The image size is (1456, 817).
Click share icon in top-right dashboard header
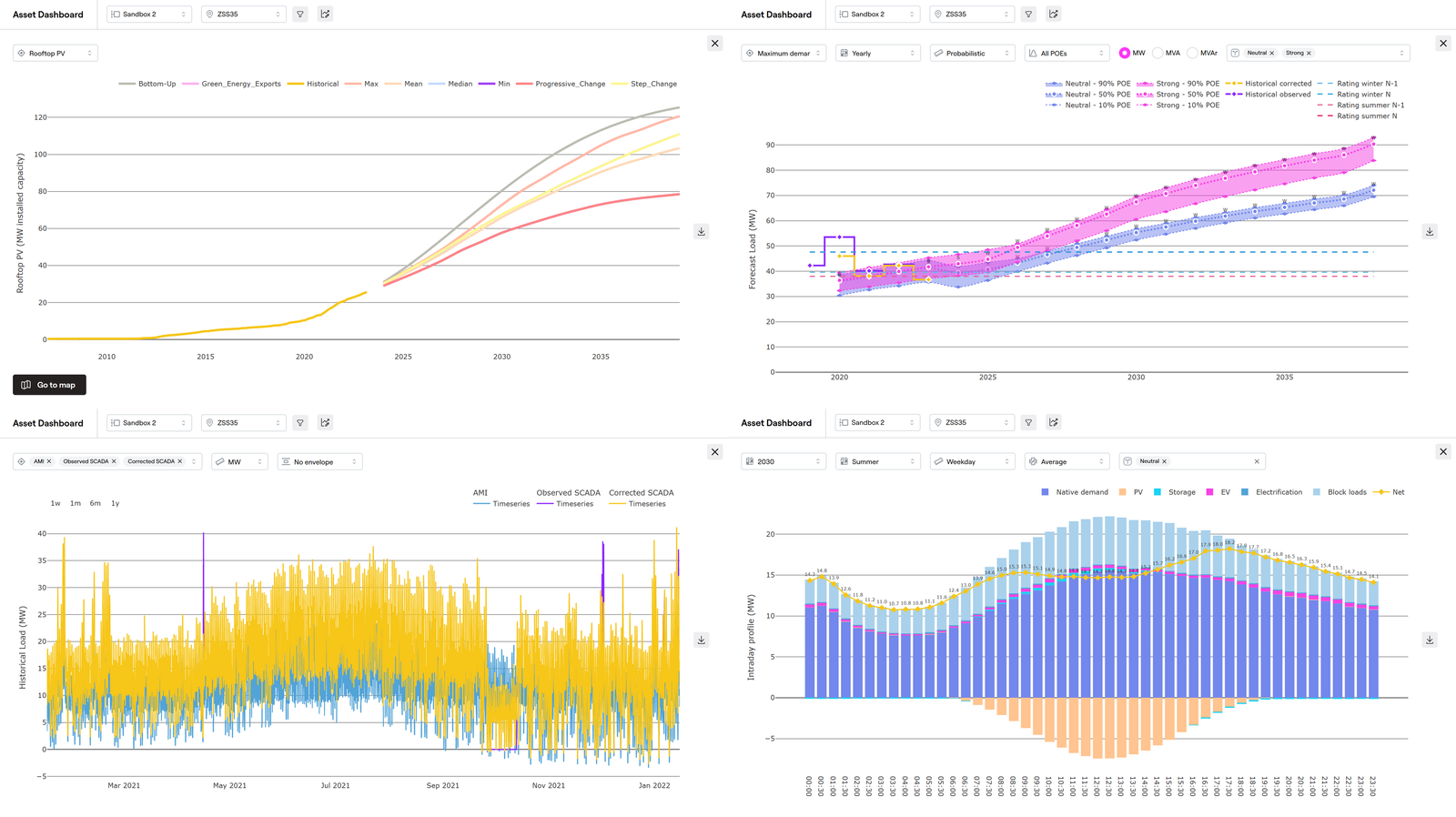pos(1054,15)
